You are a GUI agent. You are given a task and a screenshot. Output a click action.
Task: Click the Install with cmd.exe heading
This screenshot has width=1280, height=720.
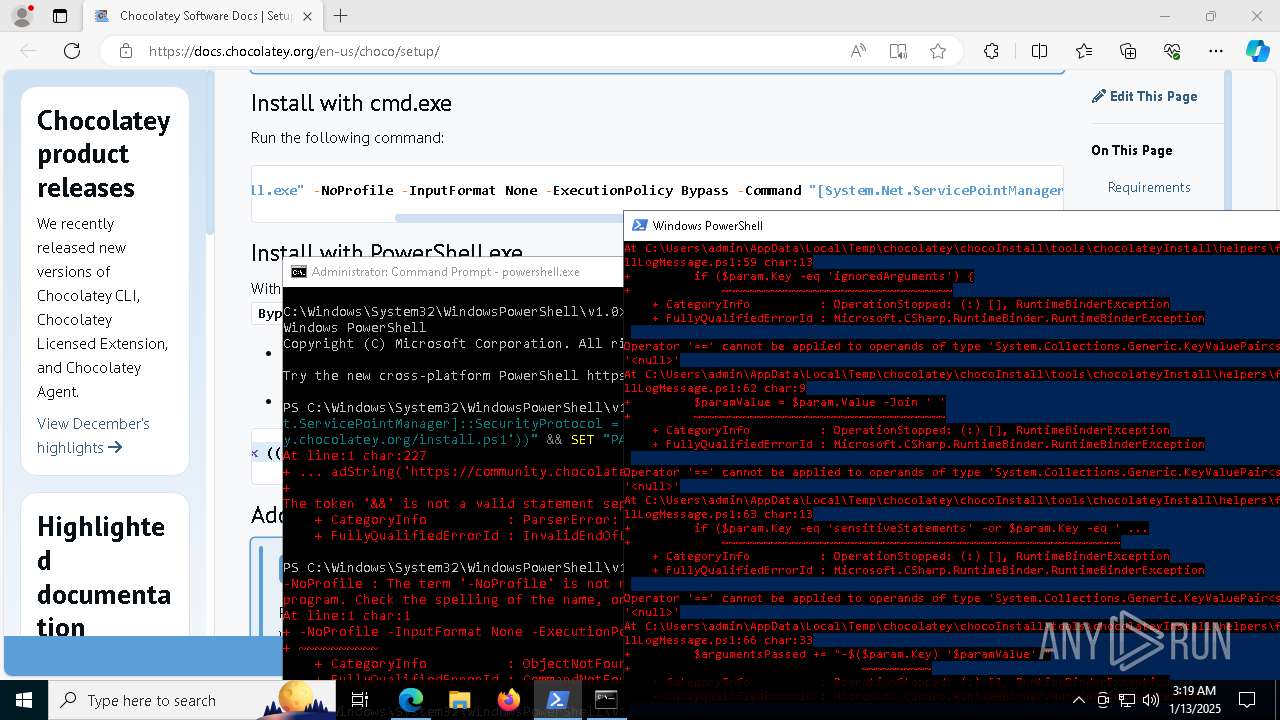coord(351,103)
